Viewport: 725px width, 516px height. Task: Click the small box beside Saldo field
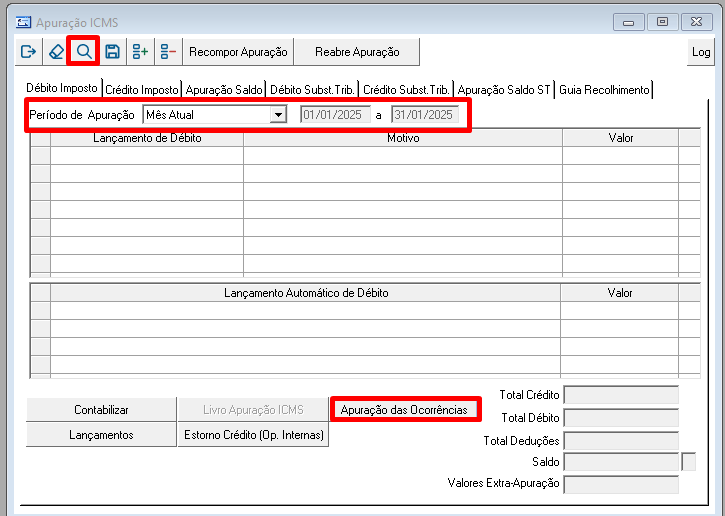(x=688, y=462)
